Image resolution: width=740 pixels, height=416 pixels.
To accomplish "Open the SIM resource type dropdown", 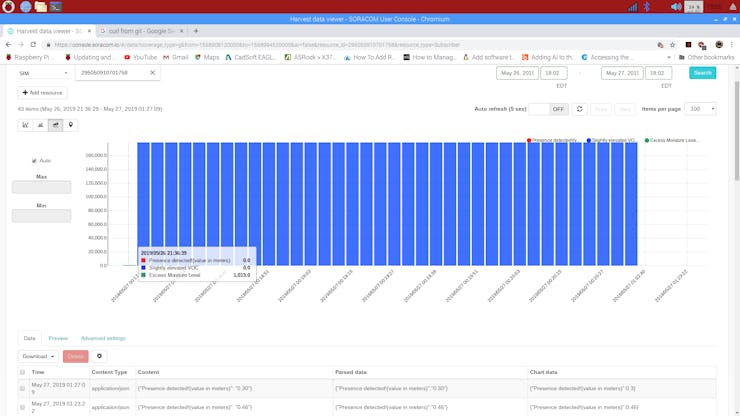I will click(x=44, y=73).
